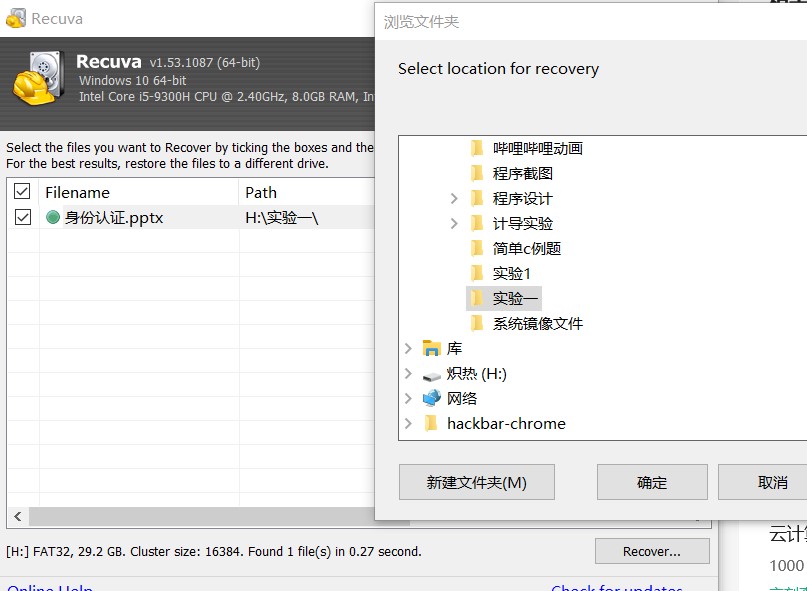Select the 简单c例题 folder label
807x591 pixels.
pyautogui.click(x=527, y=249)
